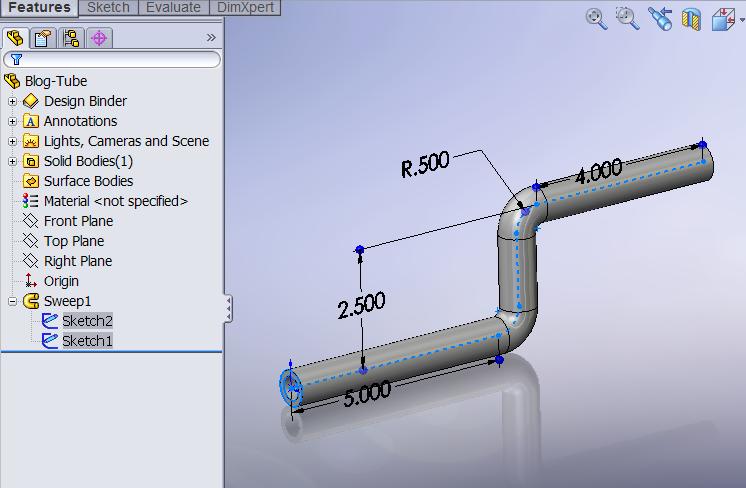Switch to the Sketch tab
Image resolution: width=746 pixels, height=488 pixels.
point(108,7)
